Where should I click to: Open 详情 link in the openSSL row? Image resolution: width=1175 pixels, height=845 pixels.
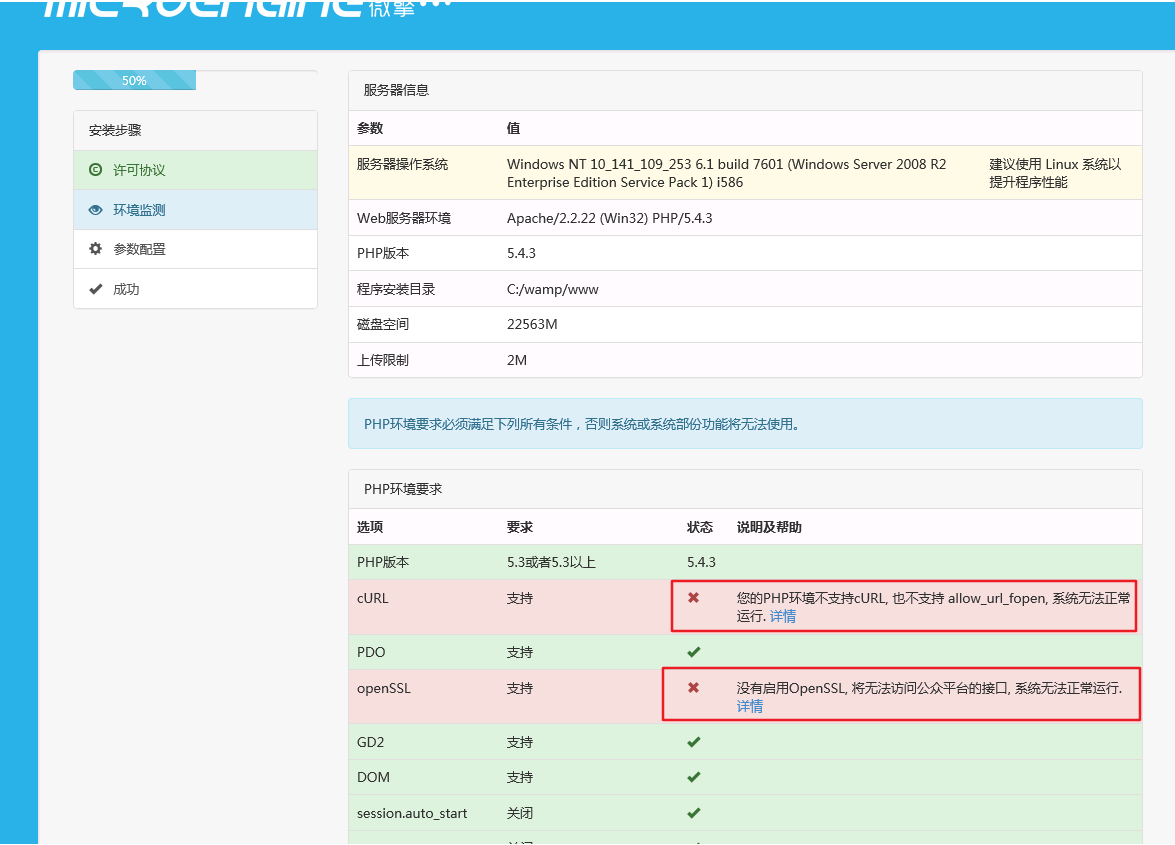749,706
